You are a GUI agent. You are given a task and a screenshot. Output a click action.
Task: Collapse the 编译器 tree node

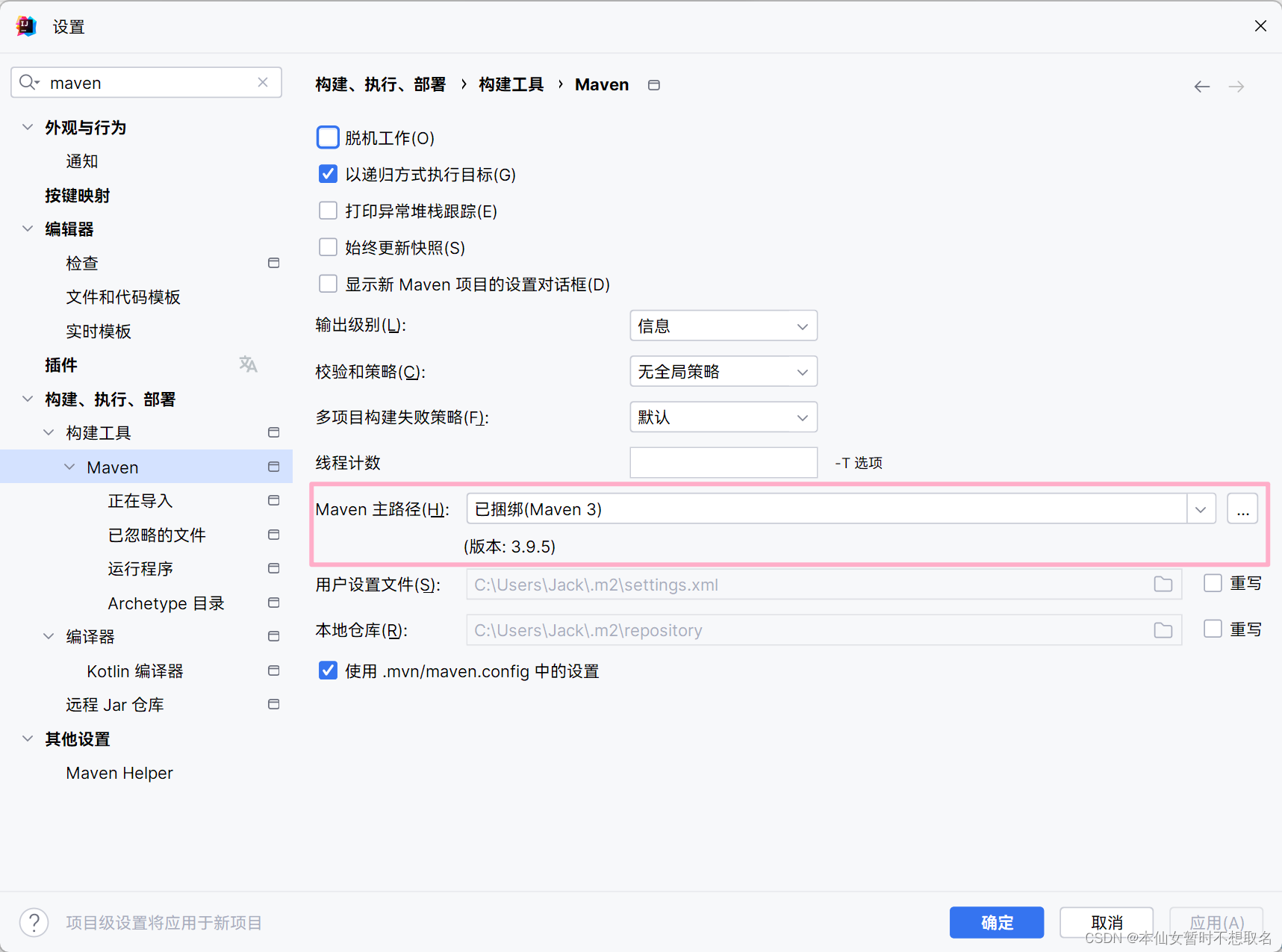pyautogui.click(x=49, y=636)
